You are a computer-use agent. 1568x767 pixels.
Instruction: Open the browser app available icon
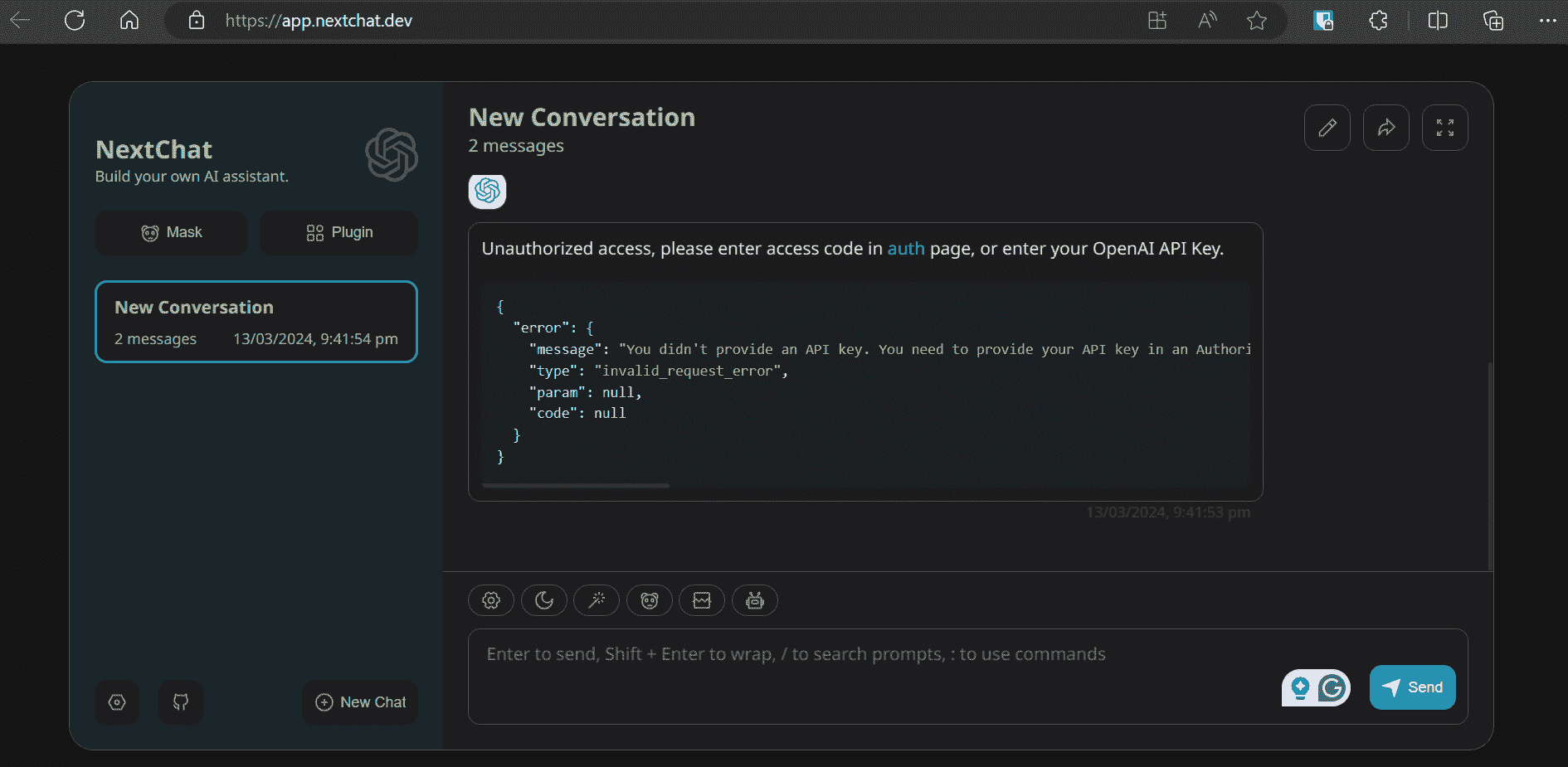(x=1157, y=20)
